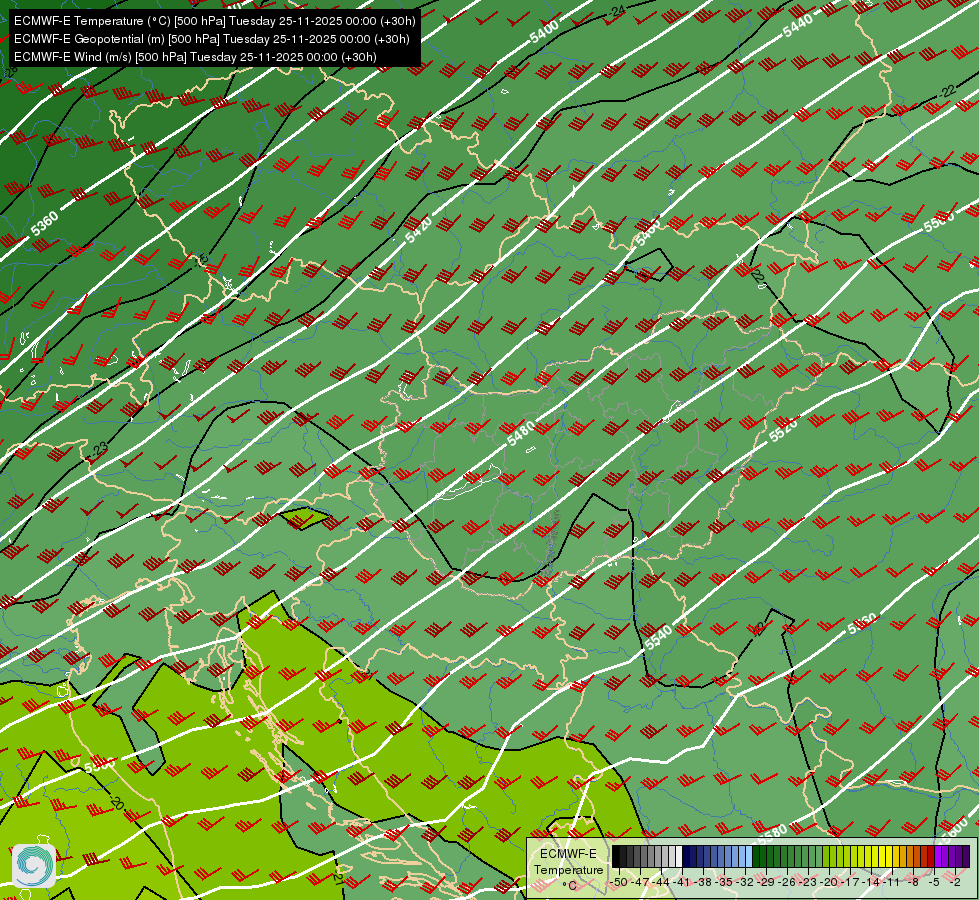This screenshot has height=900, width=979.
Task: Click the -23 value on the legend scale
Action: tap(808, 882)
